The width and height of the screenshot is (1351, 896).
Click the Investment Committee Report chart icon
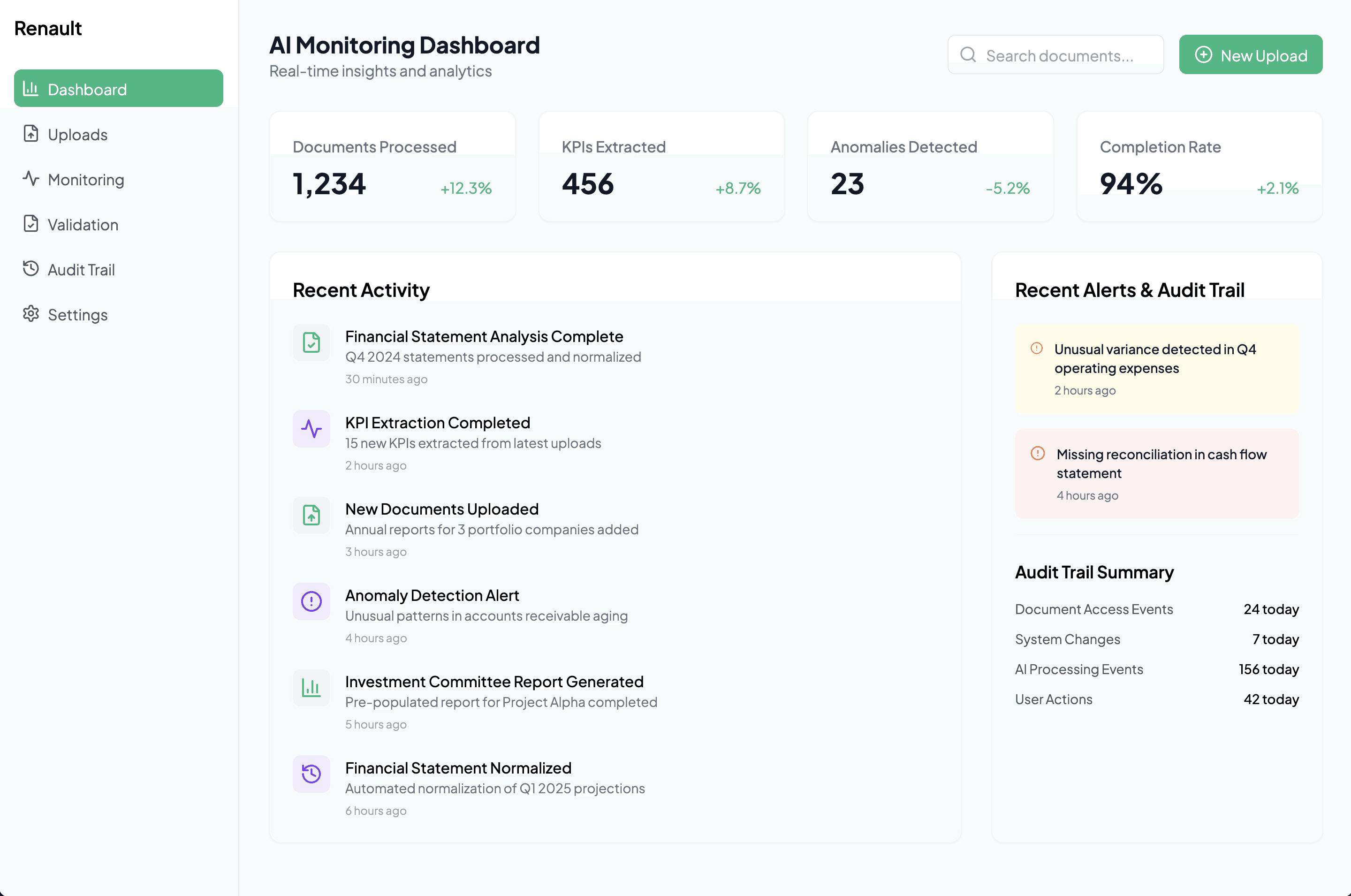click(311, 688)
